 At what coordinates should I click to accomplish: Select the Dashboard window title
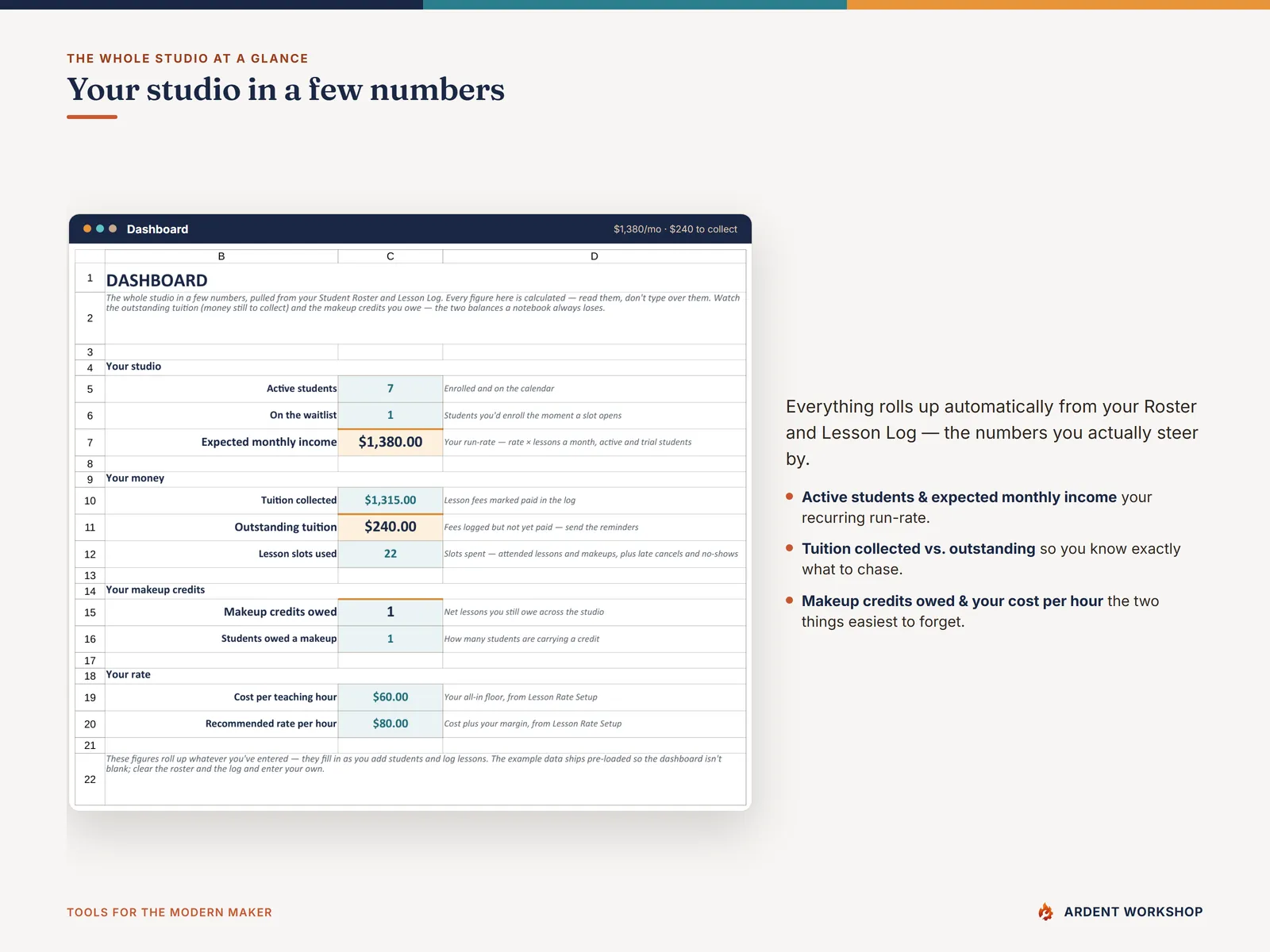point(157,229)
